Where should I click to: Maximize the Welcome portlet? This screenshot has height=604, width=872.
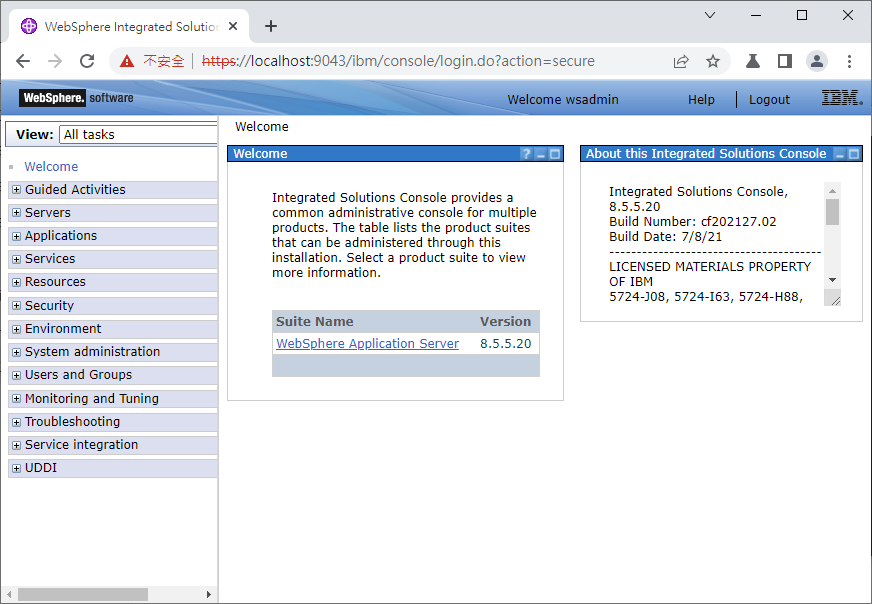(554, 154)
